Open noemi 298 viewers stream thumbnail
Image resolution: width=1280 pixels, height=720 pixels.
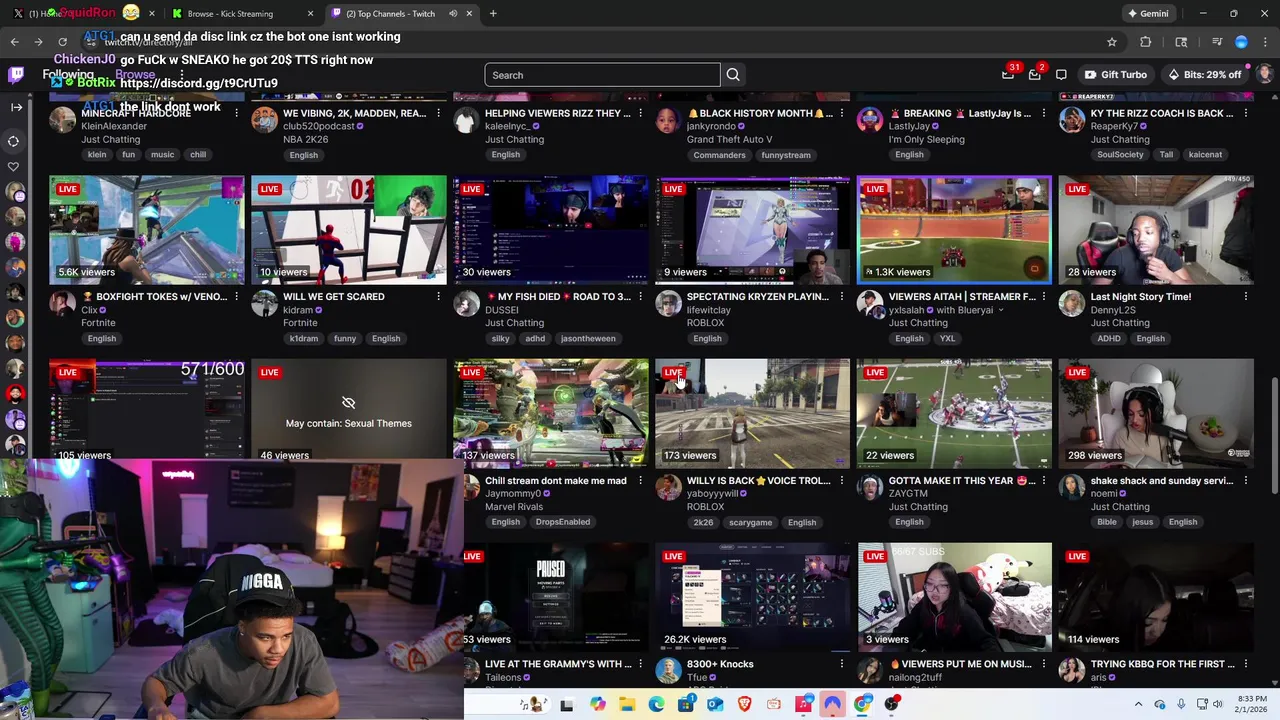[x=1156, y=413]
